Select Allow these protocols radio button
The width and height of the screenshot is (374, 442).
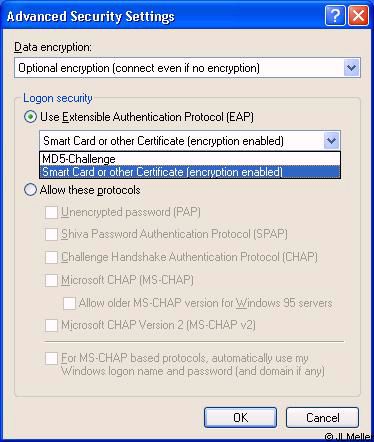pos(30,190)
